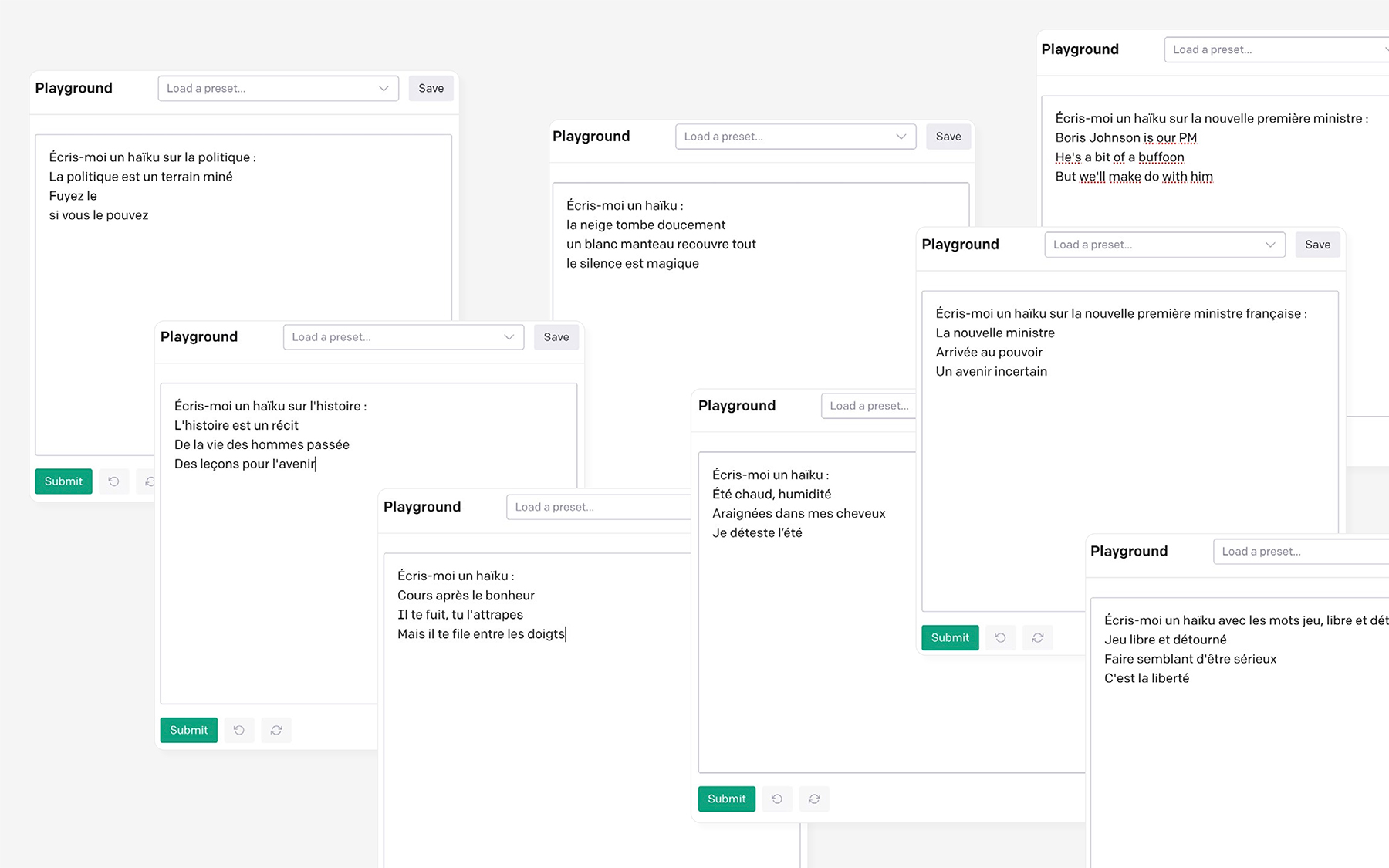Click undo icon in the histoire haiku panel
The image size is (1389, 868).
(239, 730)
